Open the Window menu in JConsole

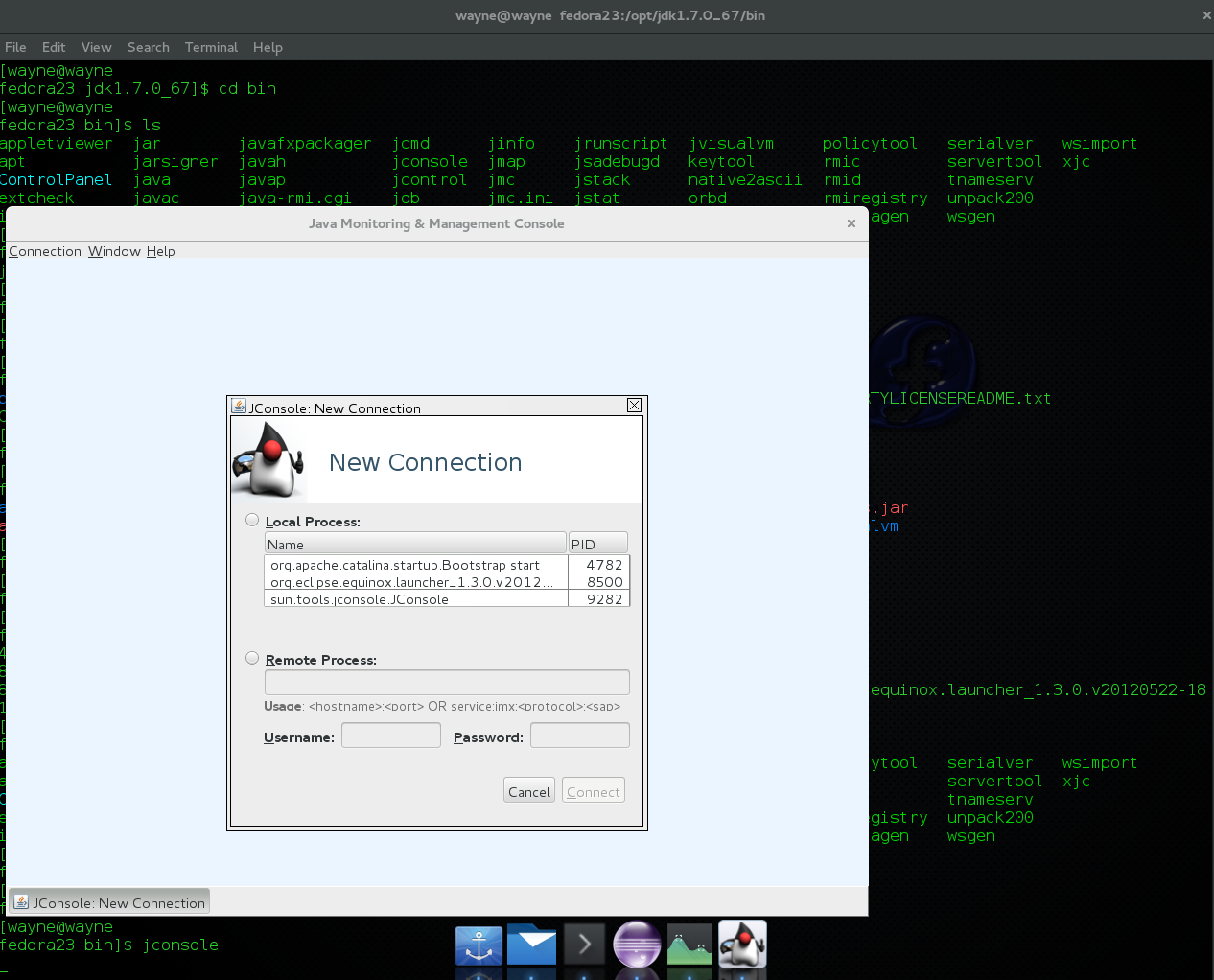coord(114,251)
